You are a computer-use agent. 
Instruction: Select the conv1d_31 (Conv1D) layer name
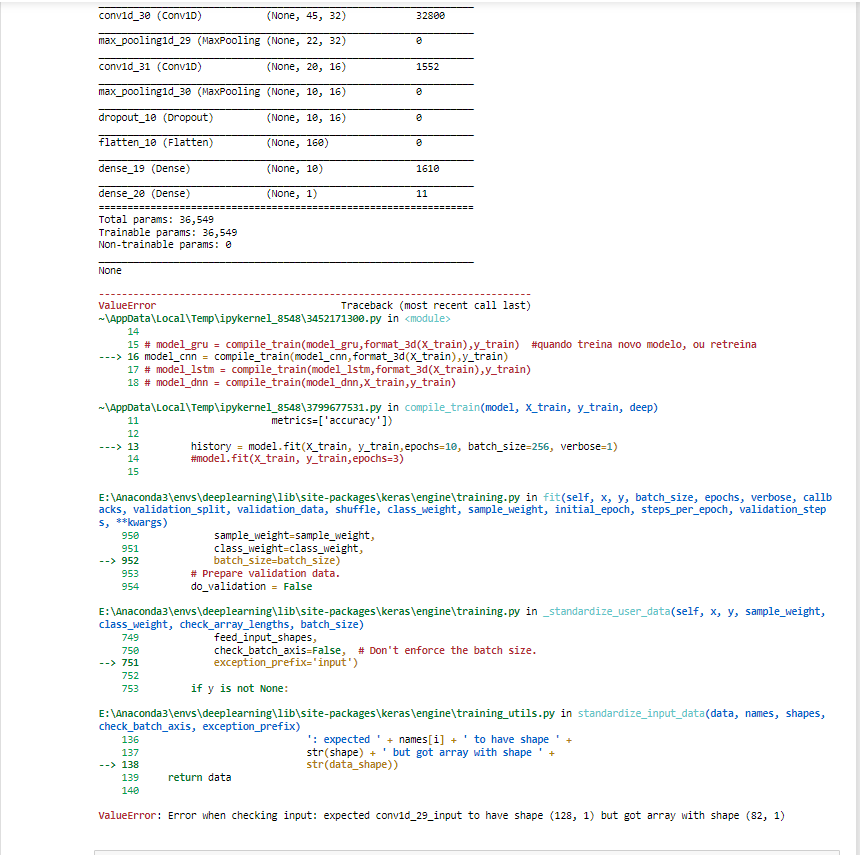click(150, 67)
